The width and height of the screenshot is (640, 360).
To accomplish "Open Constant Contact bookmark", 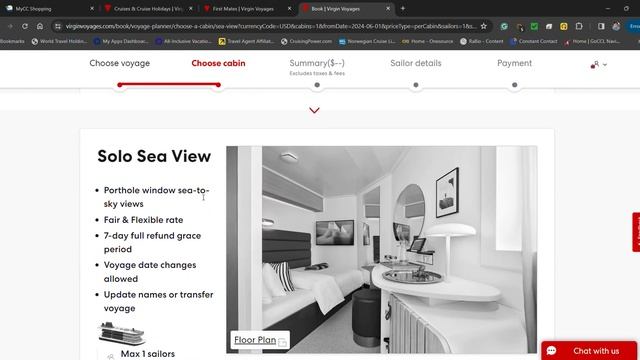I will point(534,41).
